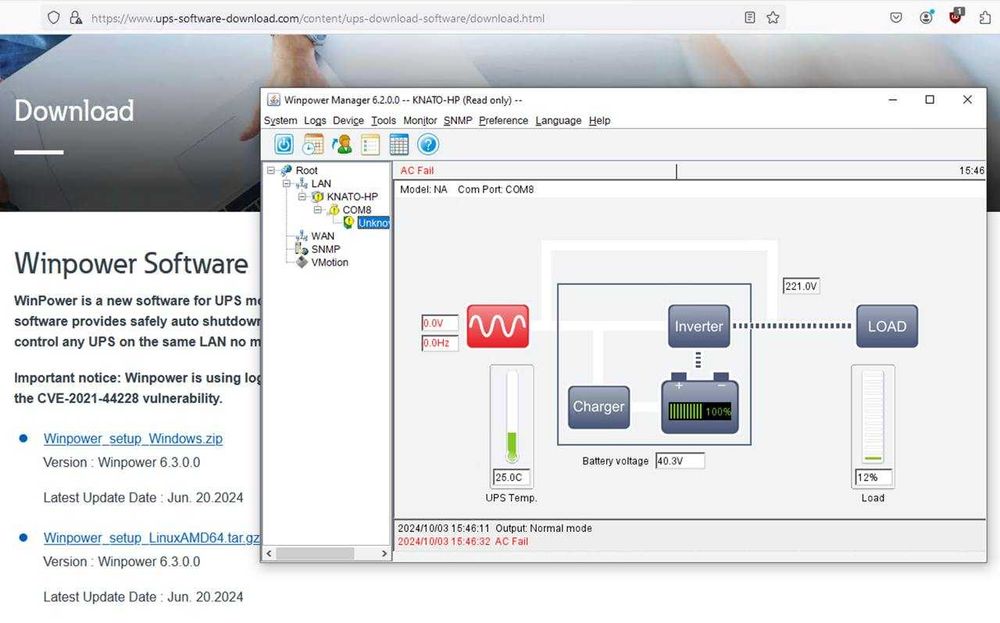The height and width of the screenshot is (623, 1000).
Task: Click the 0.0Hz input frequency field
Action: click(440, 343)
